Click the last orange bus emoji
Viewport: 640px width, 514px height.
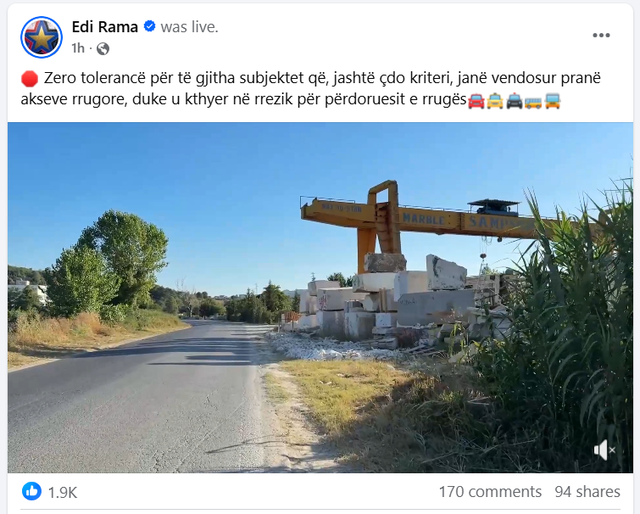[x=552, y=100]
